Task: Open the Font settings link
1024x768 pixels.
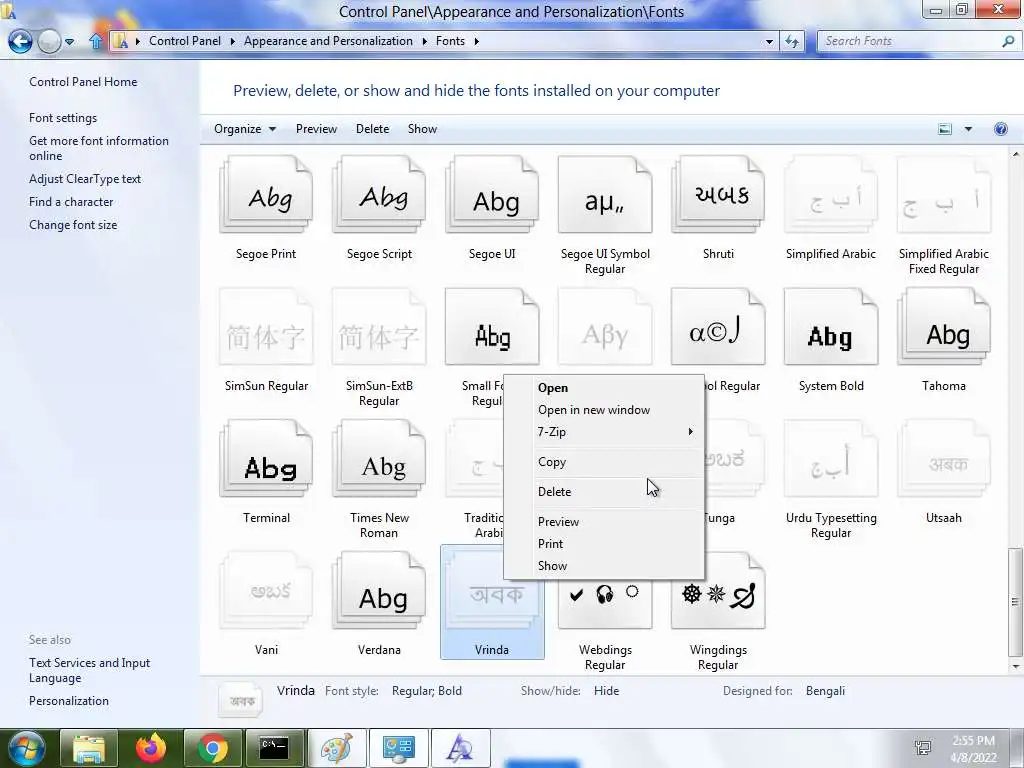Action: [x=63, y=118]
